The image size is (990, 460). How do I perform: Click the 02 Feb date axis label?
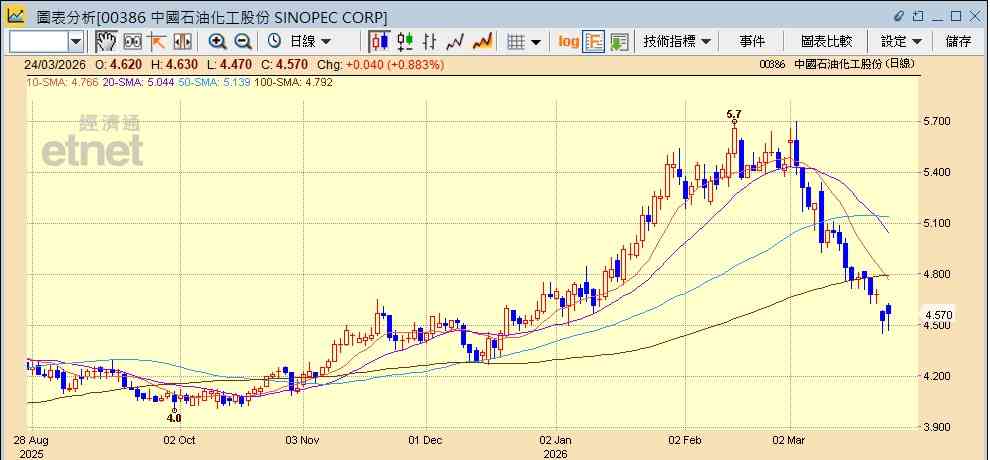[x=686, y=440]
